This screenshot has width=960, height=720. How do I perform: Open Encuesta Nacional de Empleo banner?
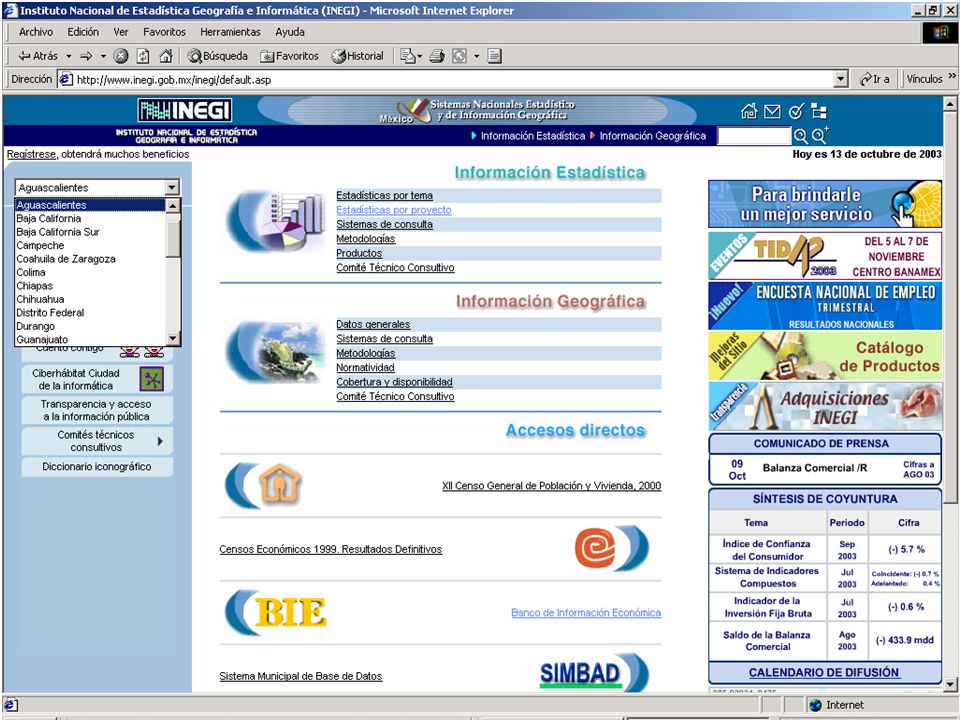tap(825, 306)
